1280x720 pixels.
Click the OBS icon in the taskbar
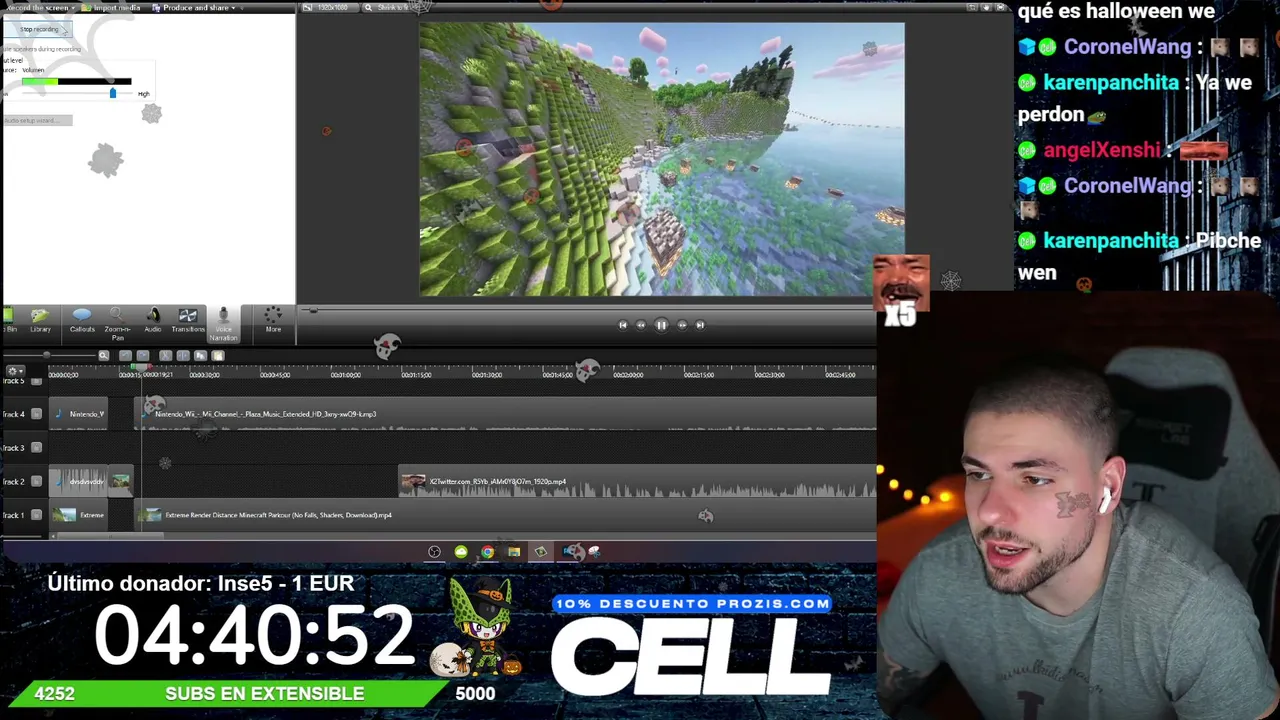(x=434, y=552)
